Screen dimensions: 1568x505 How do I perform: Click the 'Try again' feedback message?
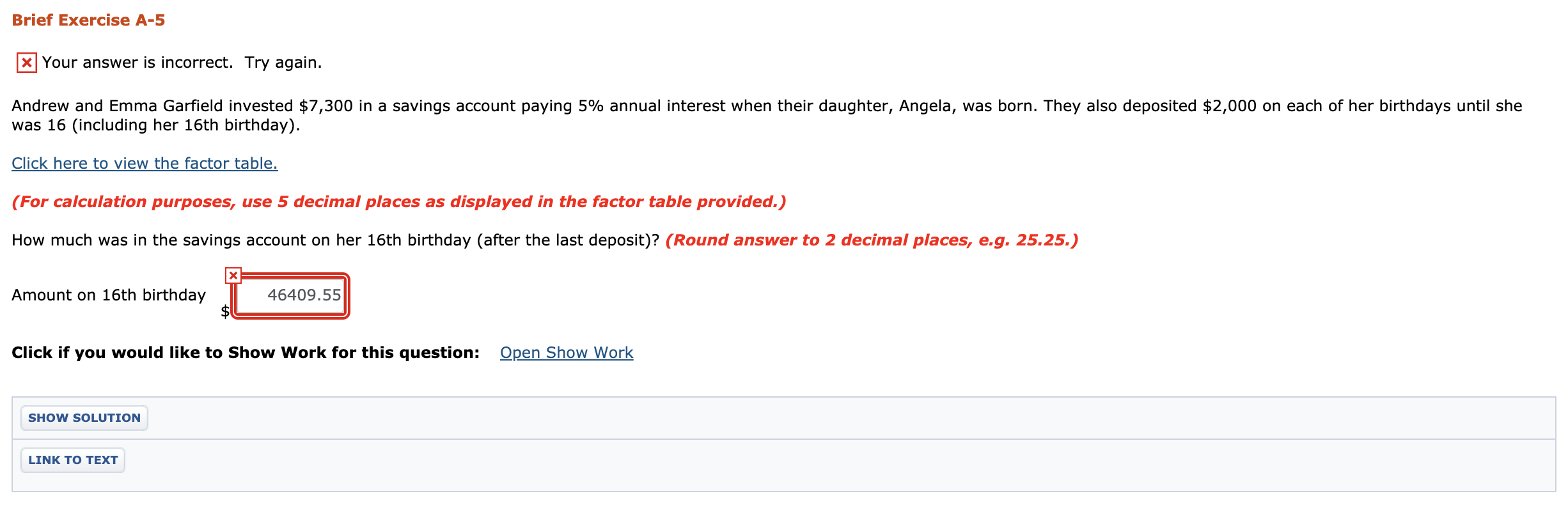coord(181,62)
